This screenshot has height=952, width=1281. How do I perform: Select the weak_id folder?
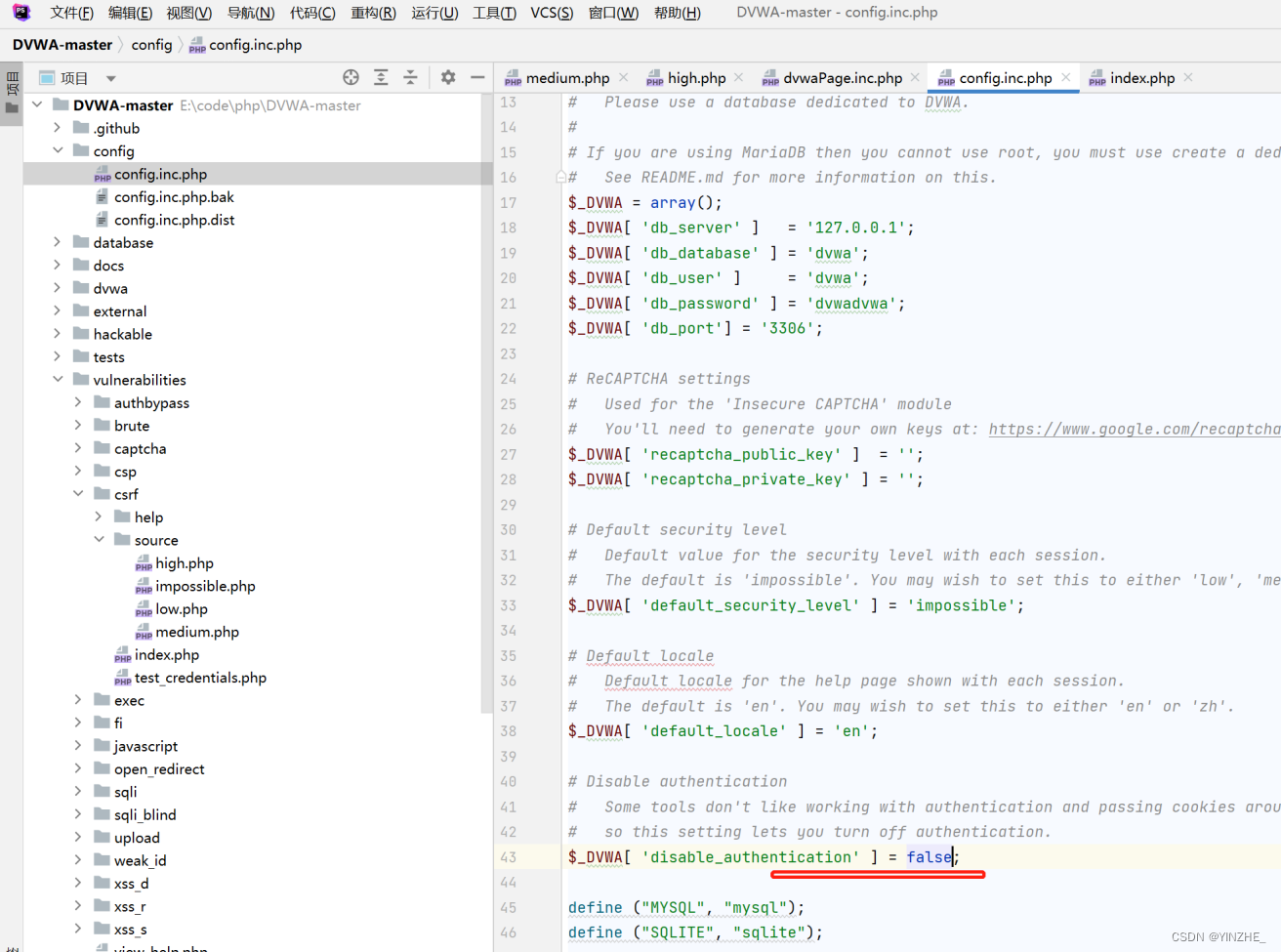[140, 860]
